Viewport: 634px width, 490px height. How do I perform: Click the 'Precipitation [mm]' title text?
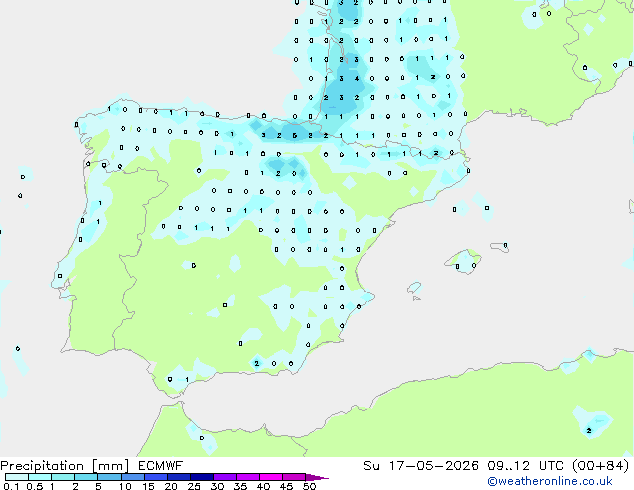pos(65,466)
